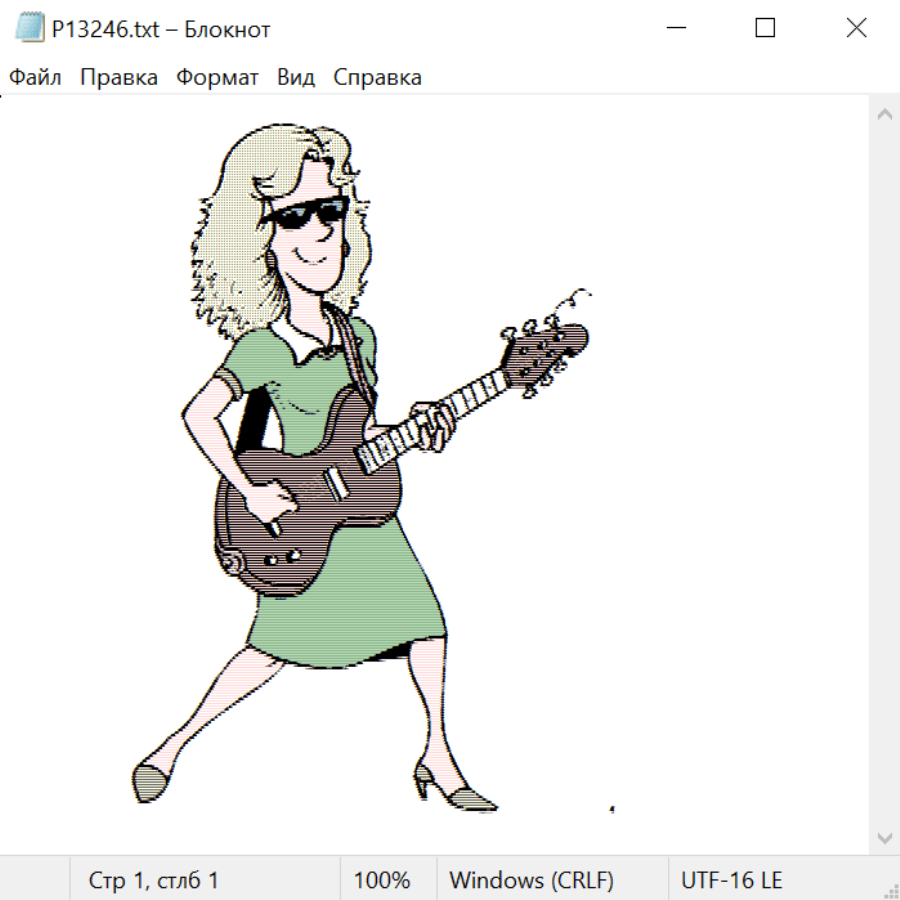
Task: Minimize the Блокнот window
Action: click(675, 29)
